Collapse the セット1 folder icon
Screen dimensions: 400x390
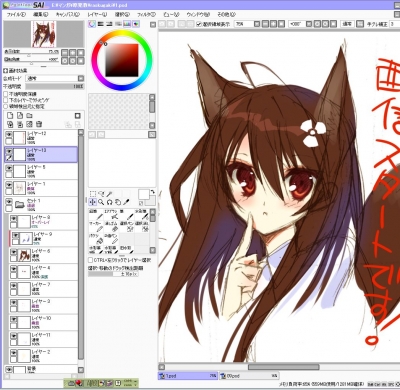coord(20,204)
